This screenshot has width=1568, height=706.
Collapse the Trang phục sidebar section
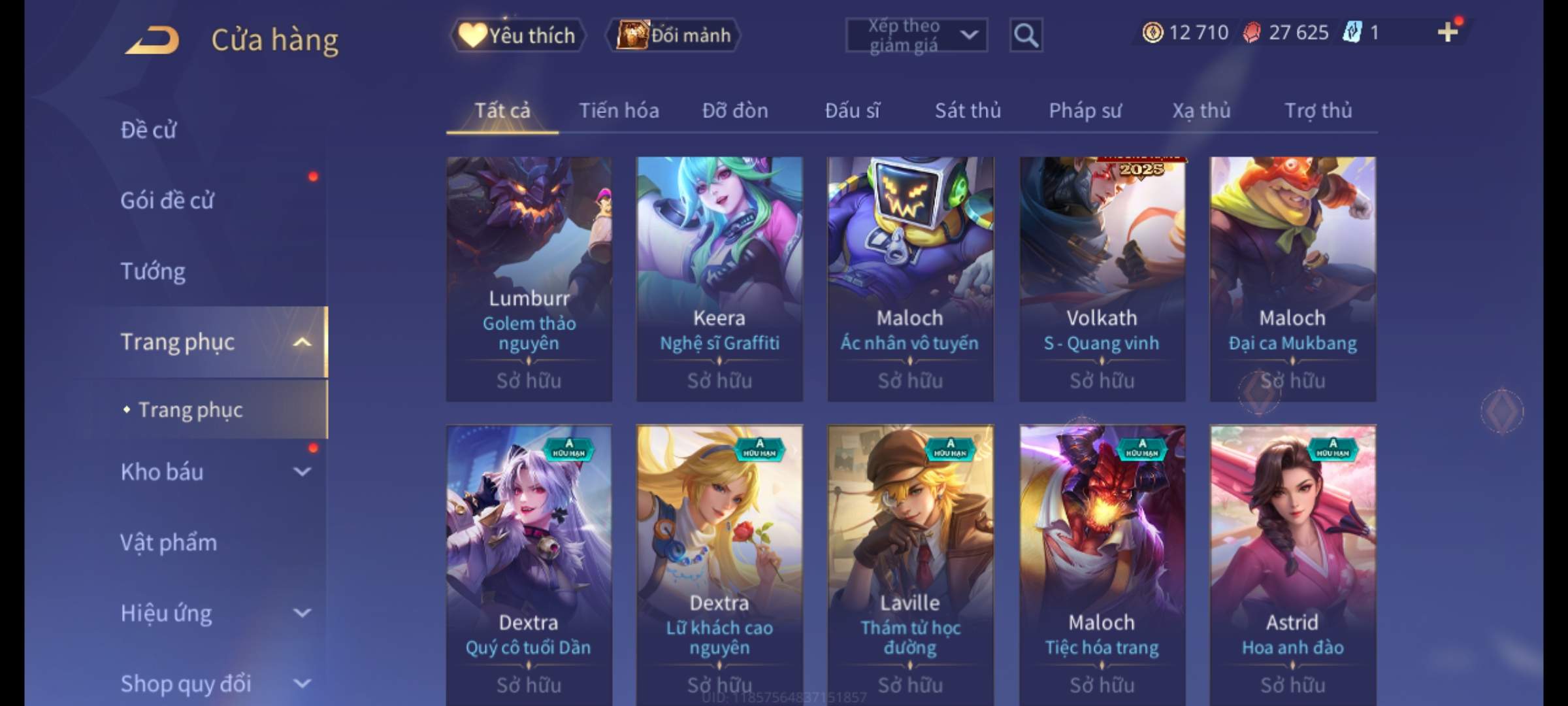(x=302, y=342)
